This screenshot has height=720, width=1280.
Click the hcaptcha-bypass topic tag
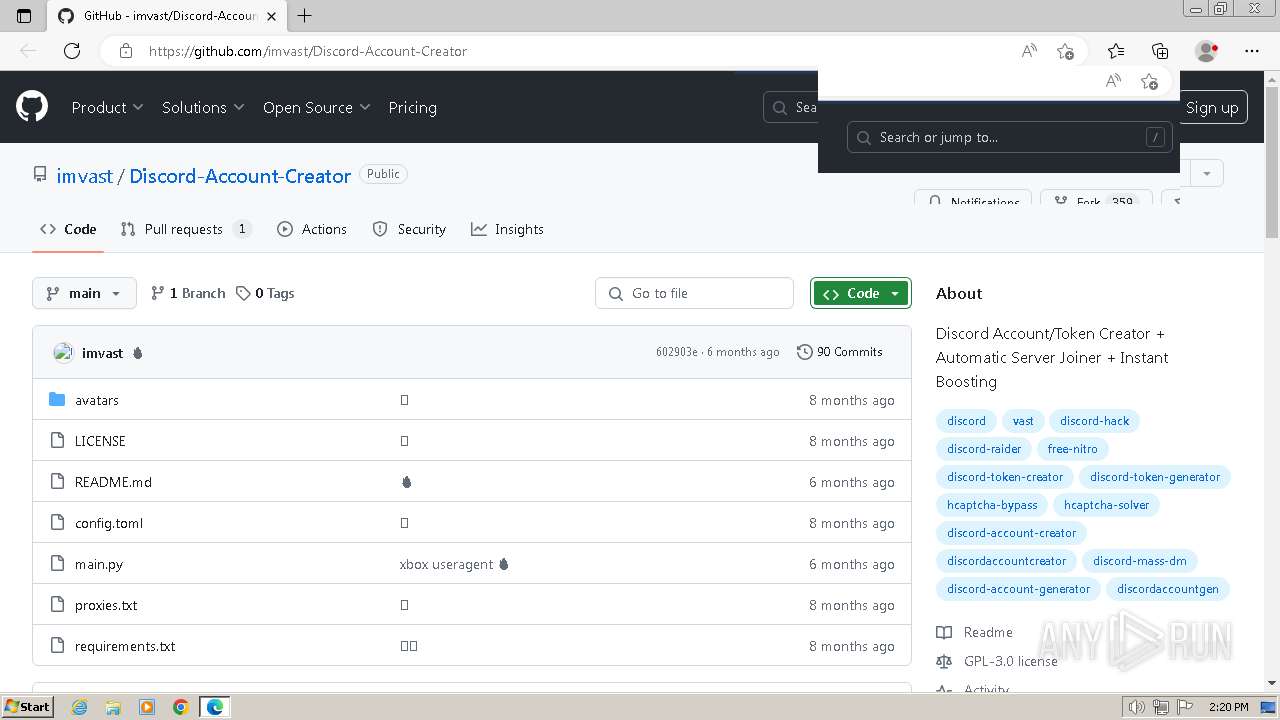[x=992, y=505]
